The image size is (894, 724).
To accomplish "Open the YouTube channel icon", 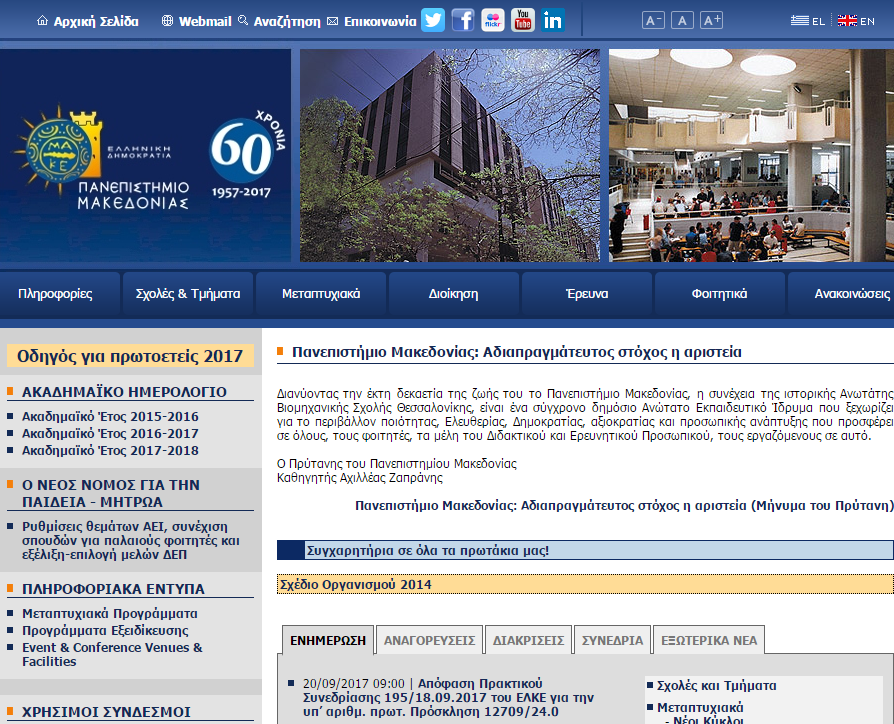I will click(523, 20).
